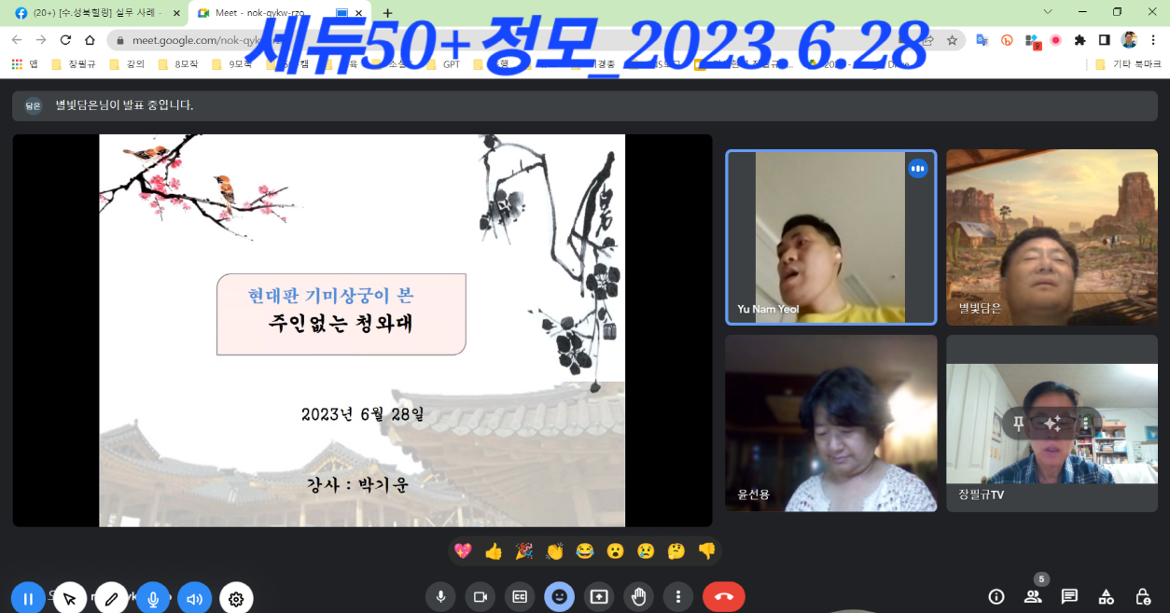Toggle closed captions in the Meet call

point(519,596)
